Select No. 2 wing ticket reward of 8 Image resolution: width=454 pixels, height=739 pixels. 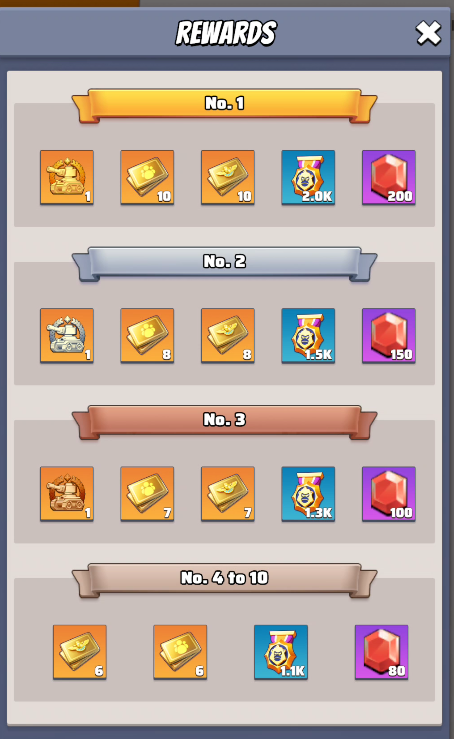point(228,336)
